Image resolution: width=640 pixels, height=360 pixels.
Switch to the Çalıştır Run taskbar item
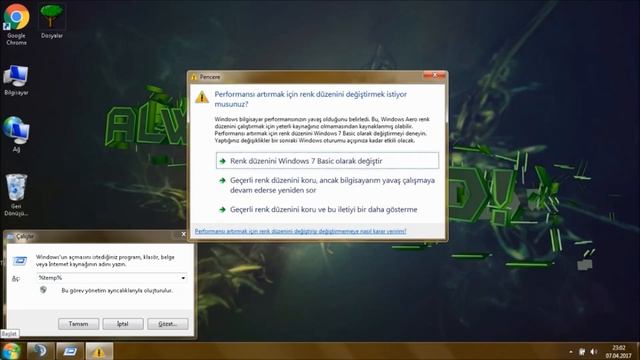click(70, 351)
